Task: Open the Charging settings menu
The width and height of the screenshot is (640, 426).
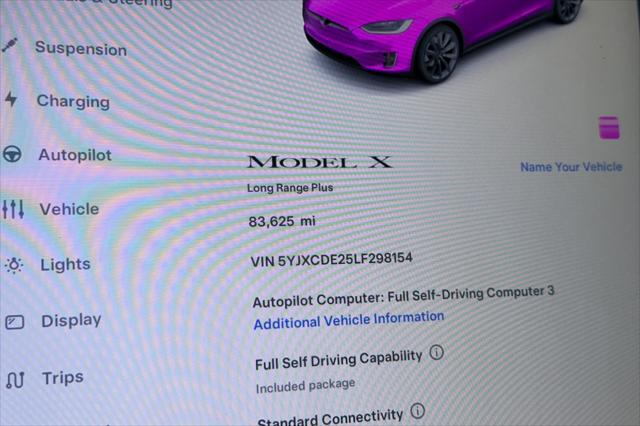Action: coord(73,101)
